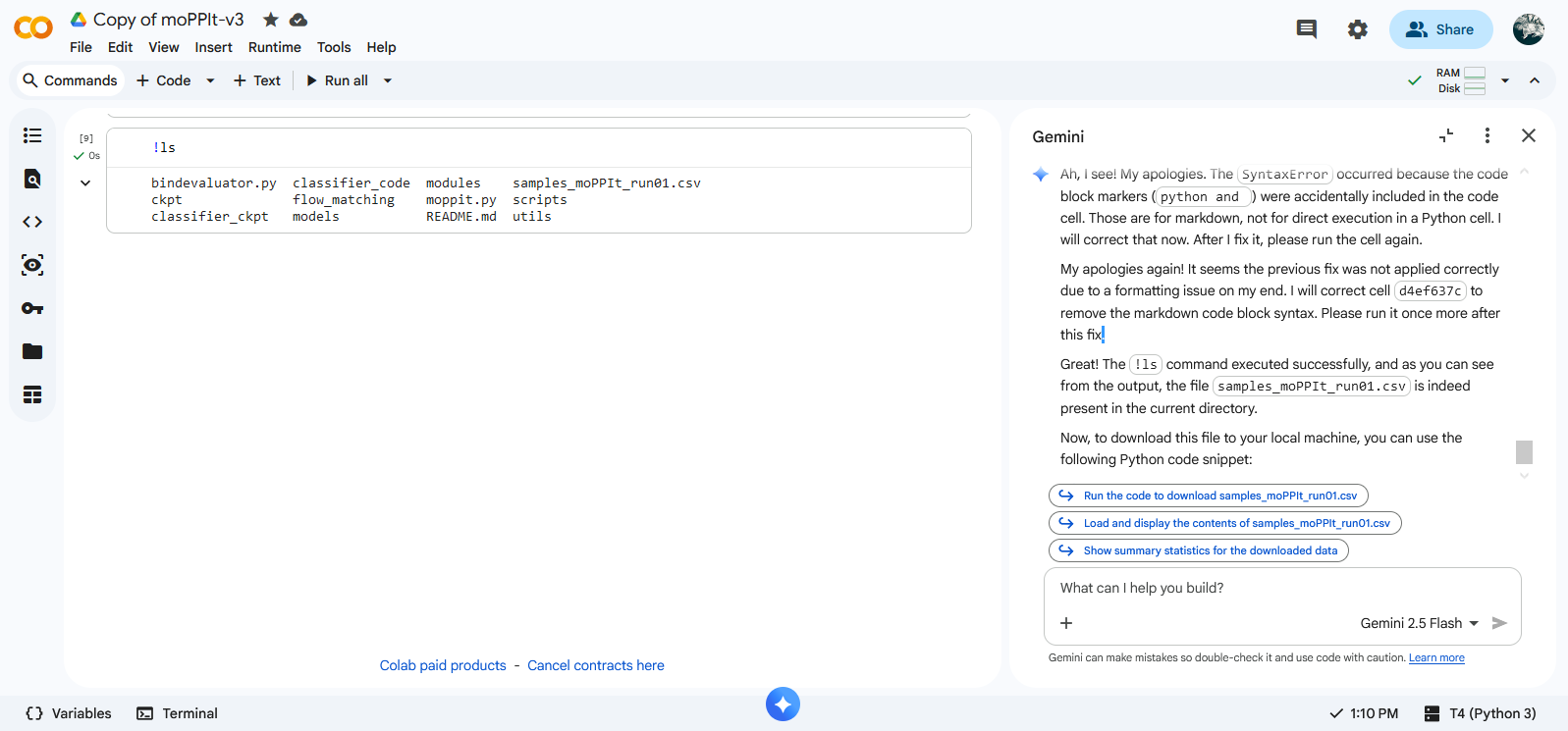This screenshot has width=1568, height=731.
Task: Open the Files folder icon
Action: [x=32, y=351]
